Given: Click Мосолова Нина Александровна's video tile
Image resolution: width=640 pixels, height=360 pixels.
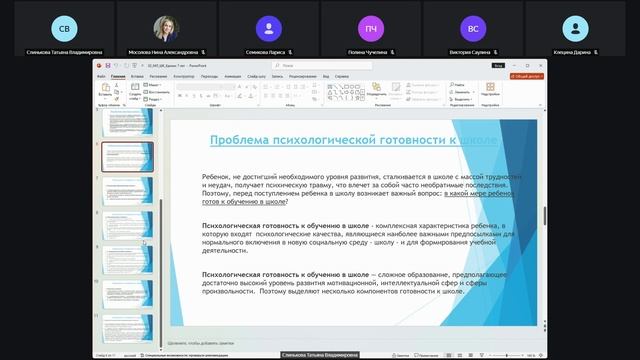Looking at the screenshot, I should (167, 29).
